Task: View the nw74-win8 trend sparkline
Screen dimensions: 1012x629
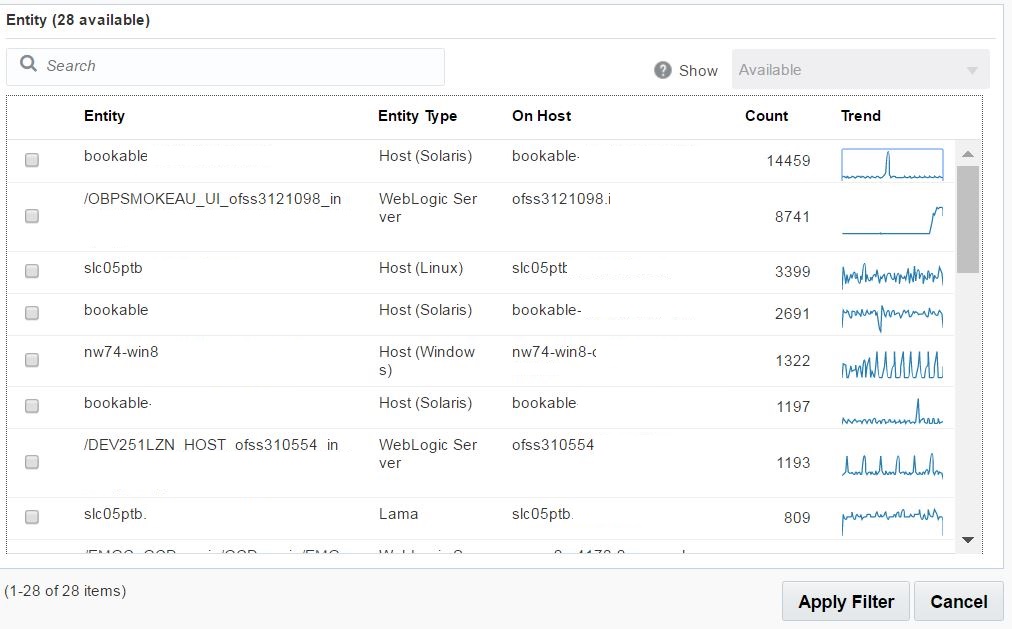Action: coord(892,364)
